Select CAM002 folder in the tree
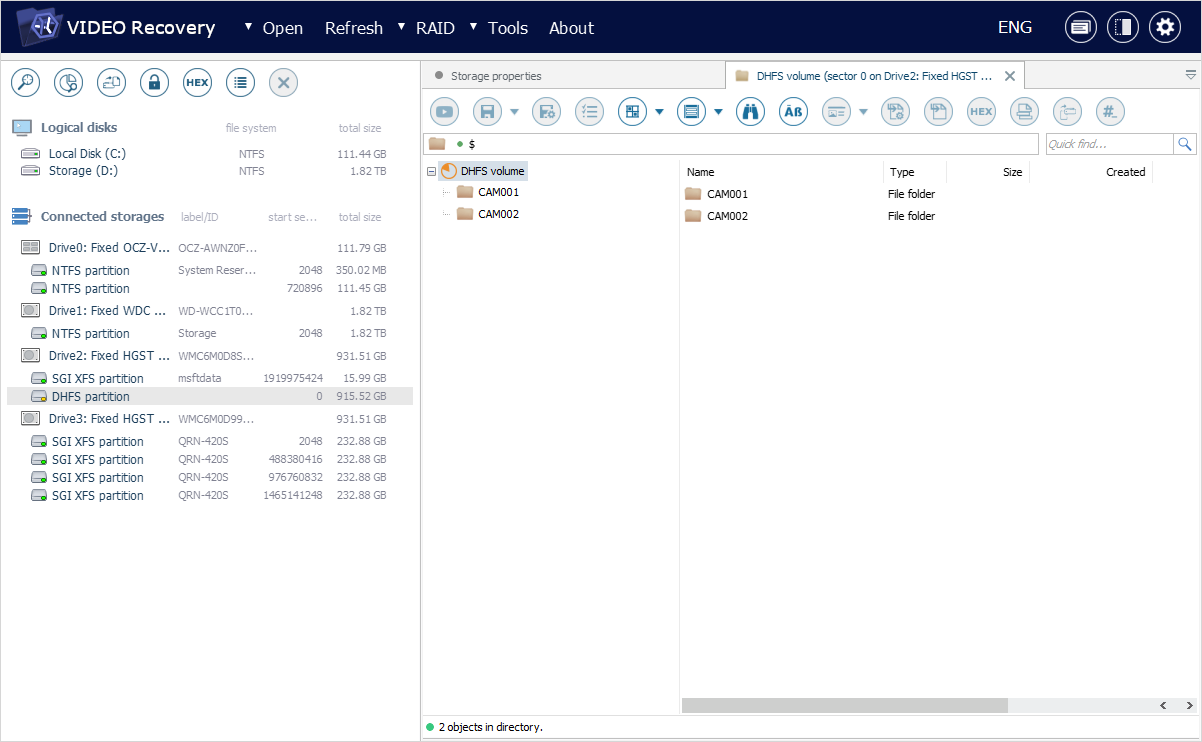1202x742 pixels. (x=497, y=214)
